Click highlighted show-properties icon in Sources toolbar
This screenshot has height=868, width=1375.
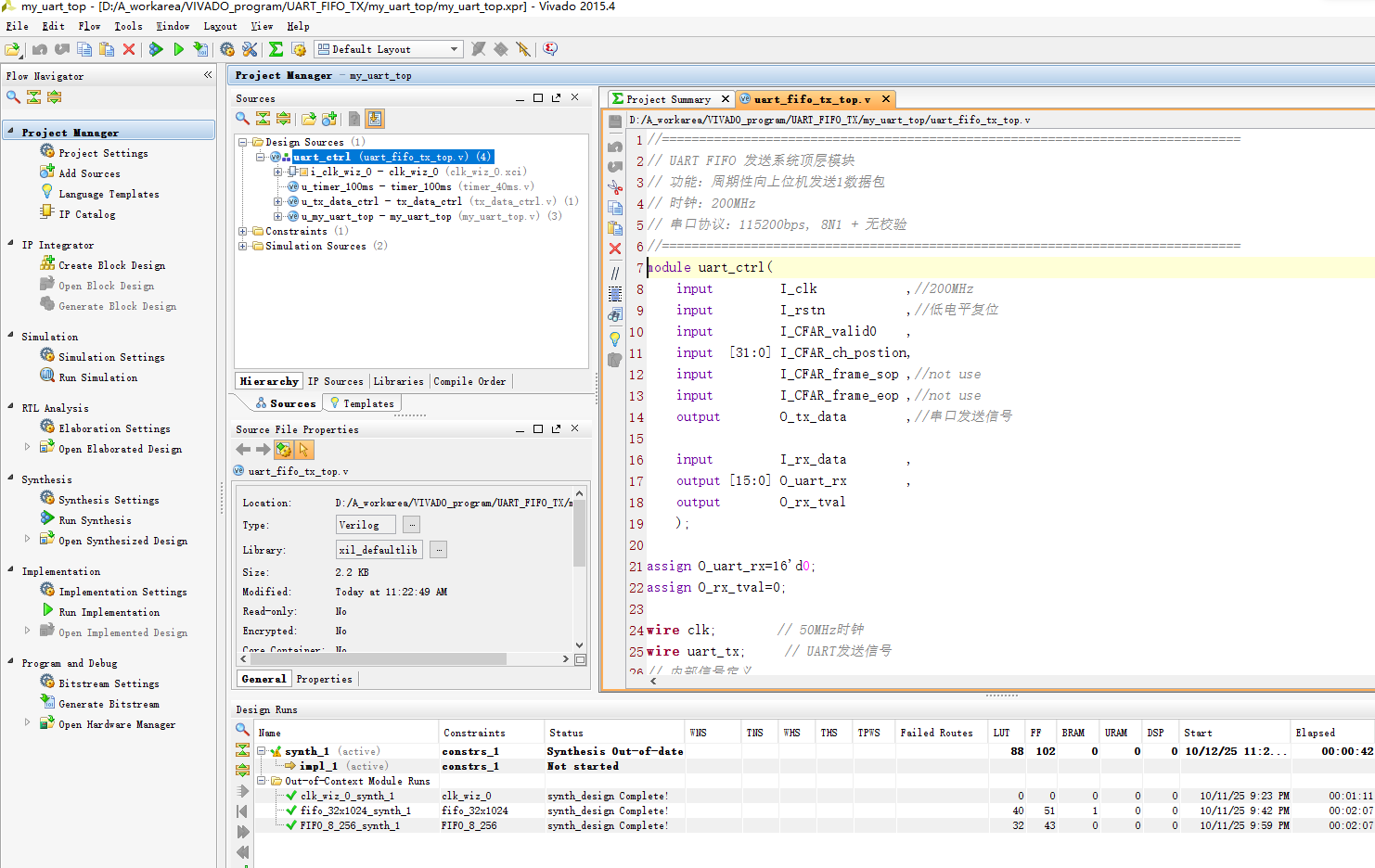point(375,119)
